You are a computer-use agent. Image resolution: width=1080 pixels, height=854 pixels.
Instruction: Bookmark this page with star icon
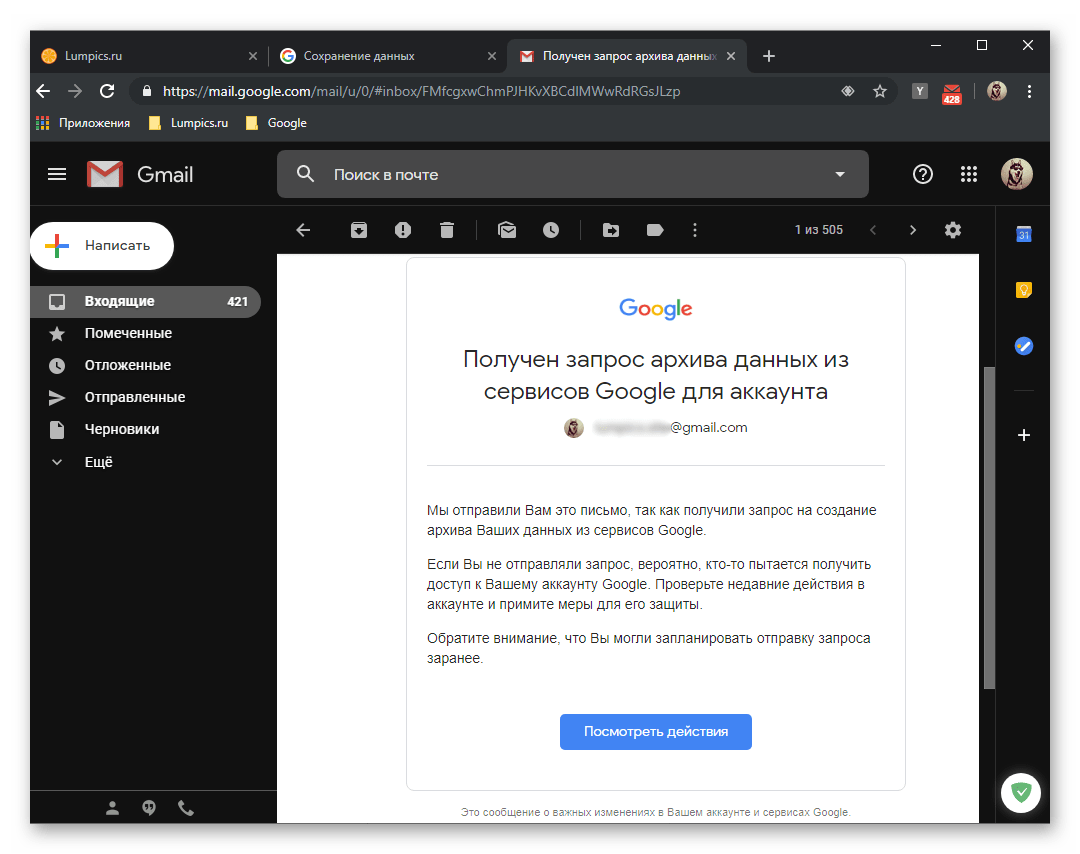(x=880, y=91)
